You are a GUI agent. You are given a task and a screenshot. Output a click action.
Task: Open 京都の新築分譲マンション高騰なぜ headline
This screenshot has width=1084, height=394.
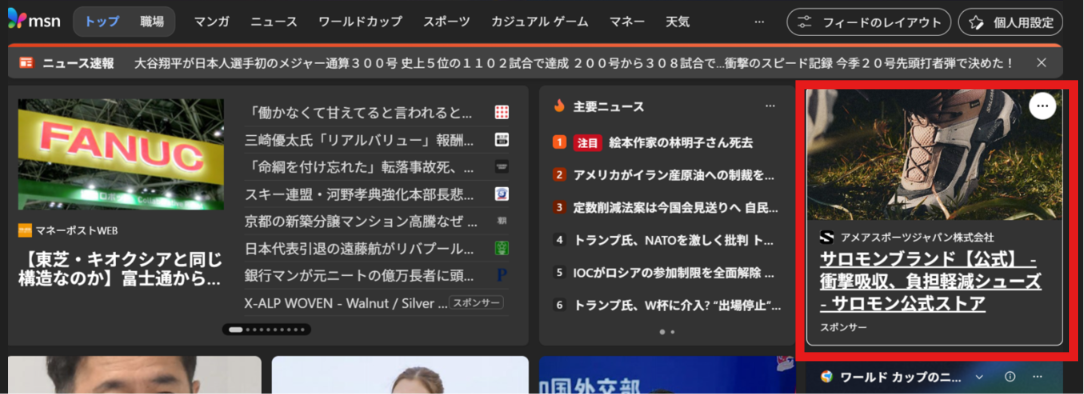pos(361,221)
